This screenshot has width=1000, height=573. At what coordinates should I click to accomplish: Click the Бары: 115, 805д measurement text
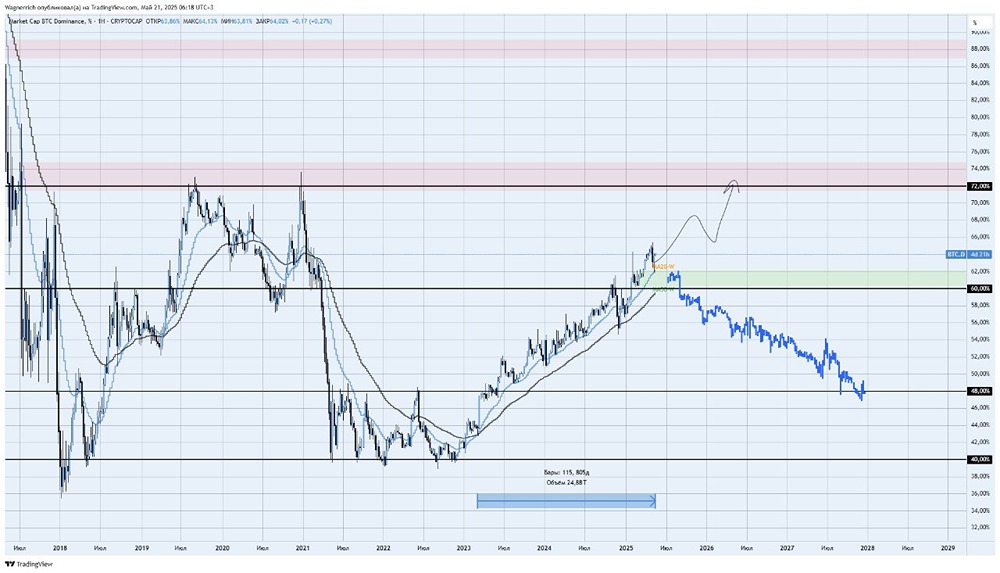coord(567,473)
